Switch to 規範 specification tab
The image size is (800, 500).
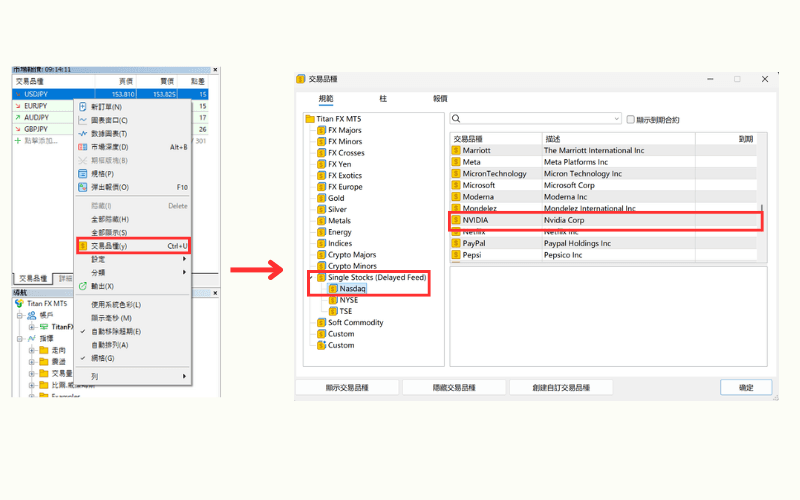pyautogui.click(x=326, y=99)
